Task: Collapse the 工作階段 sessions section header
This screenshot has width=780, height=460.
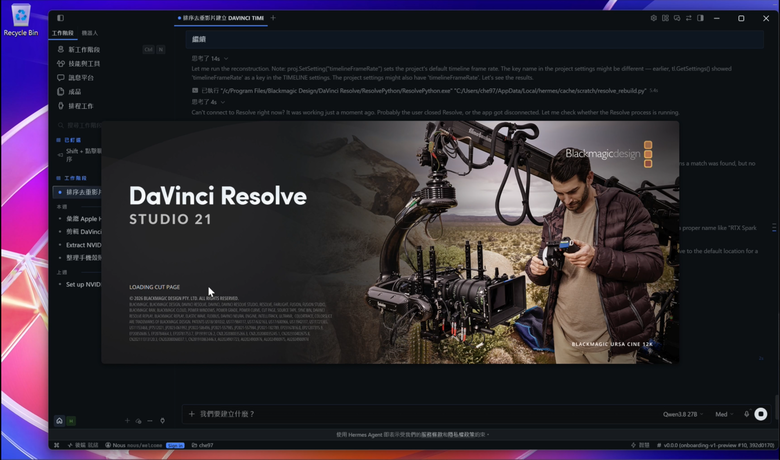Action: tap(72, 178)
